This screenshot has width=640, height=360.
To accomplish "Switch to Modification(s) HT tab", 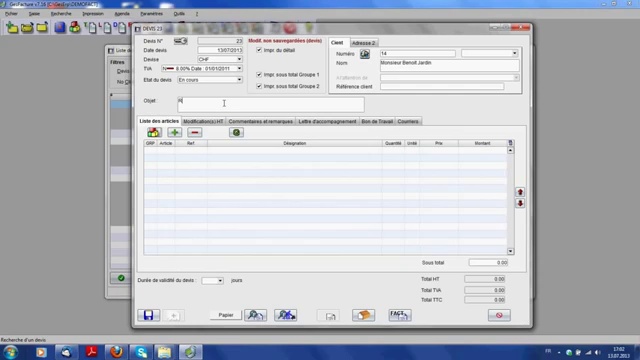I will coord(203,122).
